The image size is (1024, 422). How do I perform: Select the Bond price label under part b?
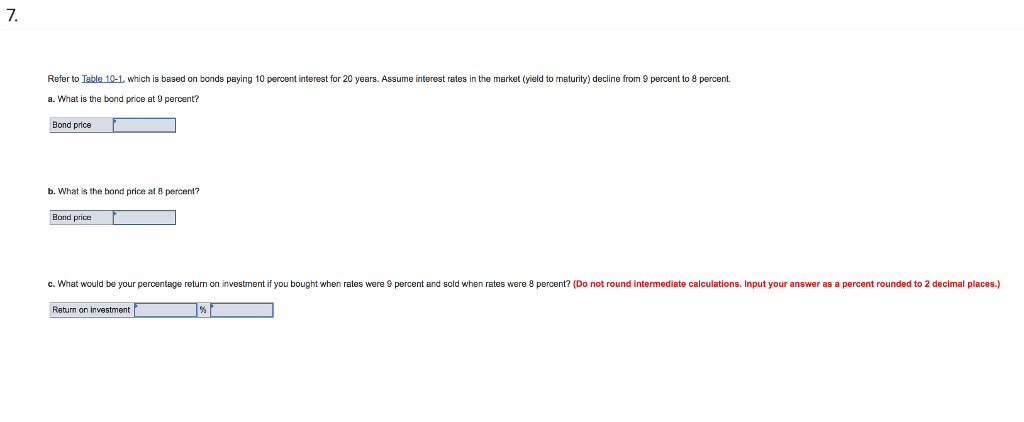(x=71, y=217)
